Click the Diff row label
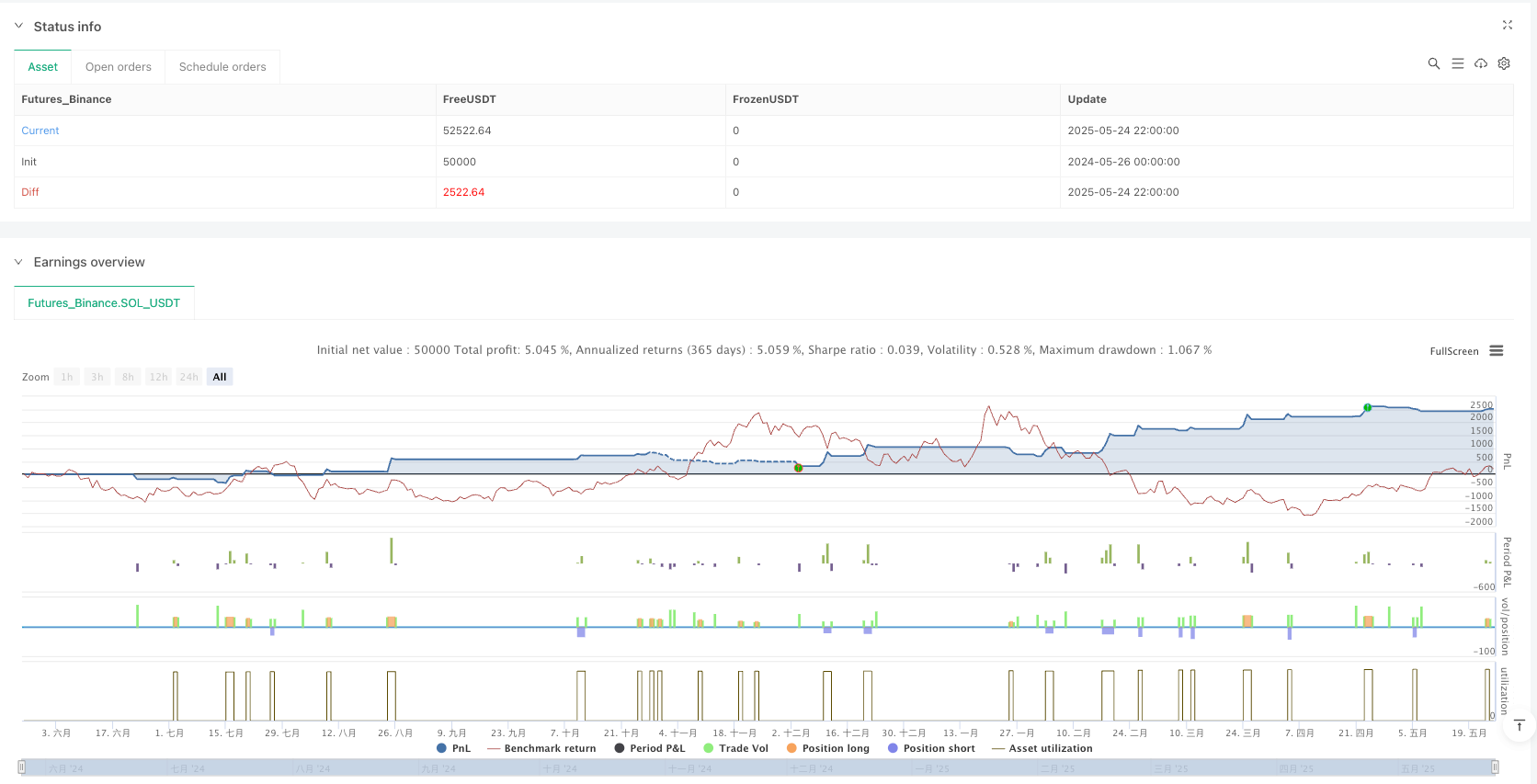 (30, 192)
